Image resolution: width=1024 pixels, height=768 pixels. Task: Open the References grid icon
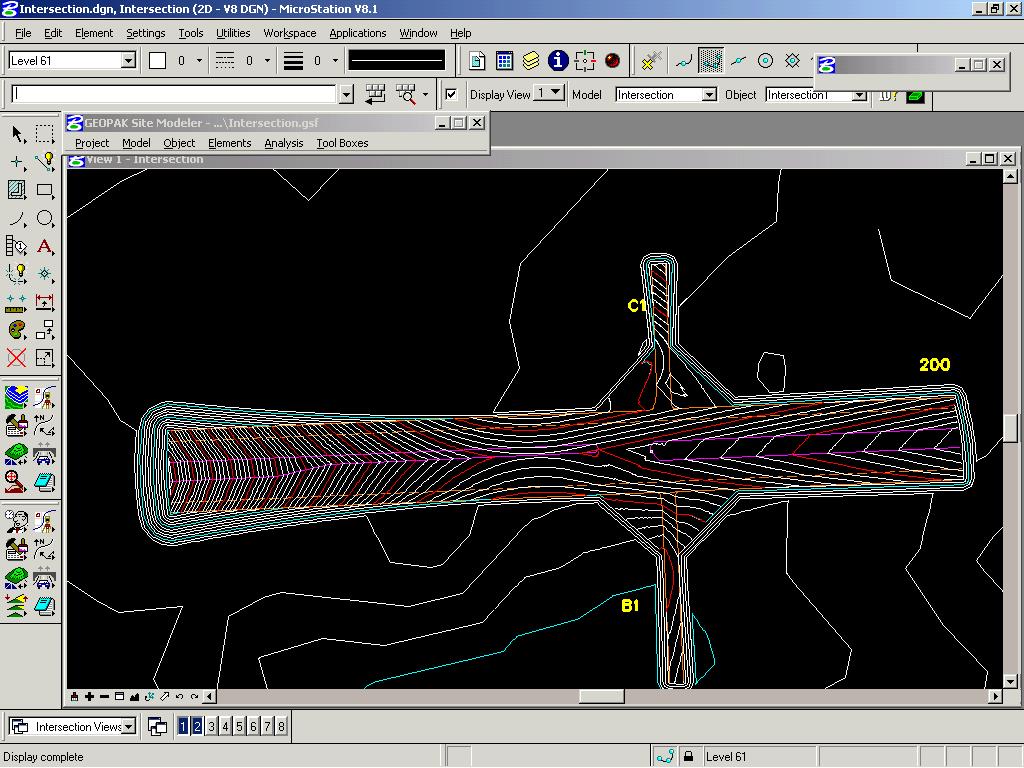click(x=504, y=61)
